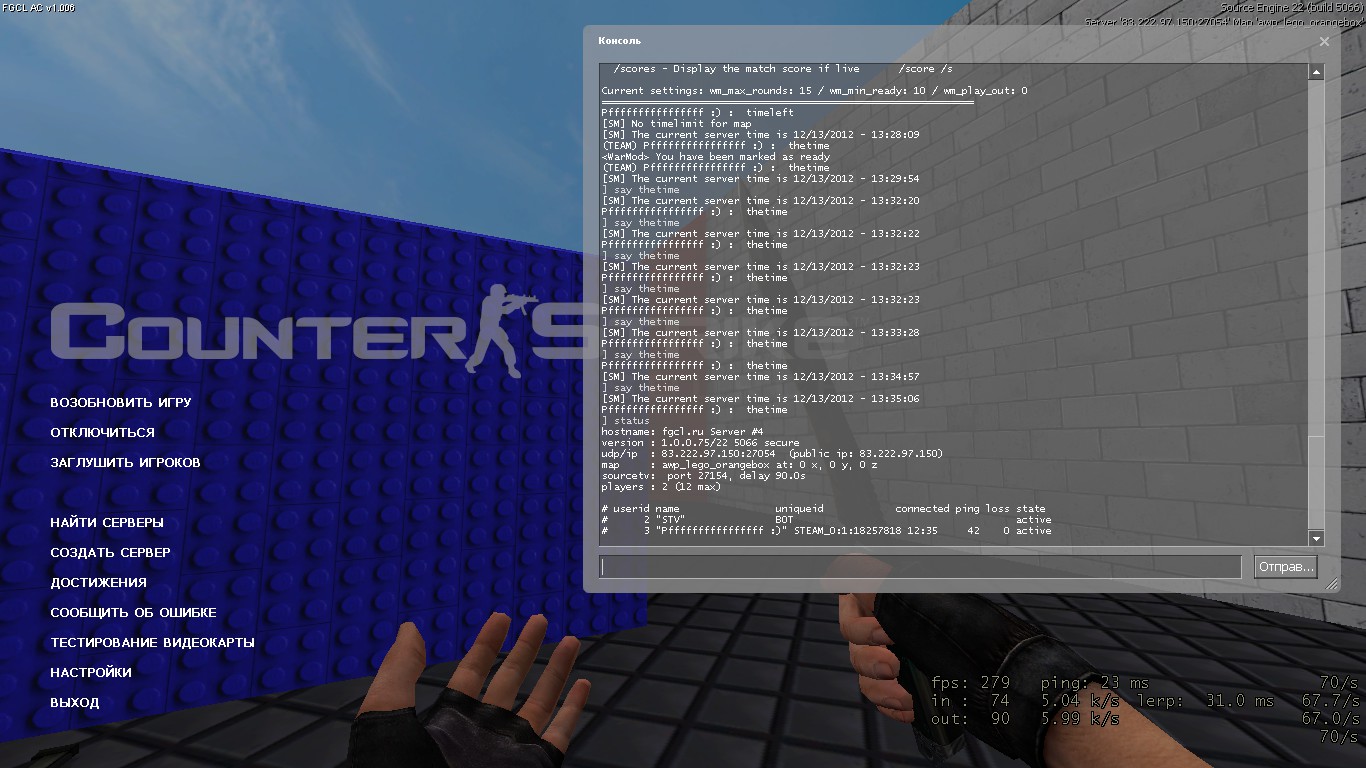Select ОТКЛЮЧИТЬСЯ to disconnect from server

pyautogui.click(x=103, y=433)
